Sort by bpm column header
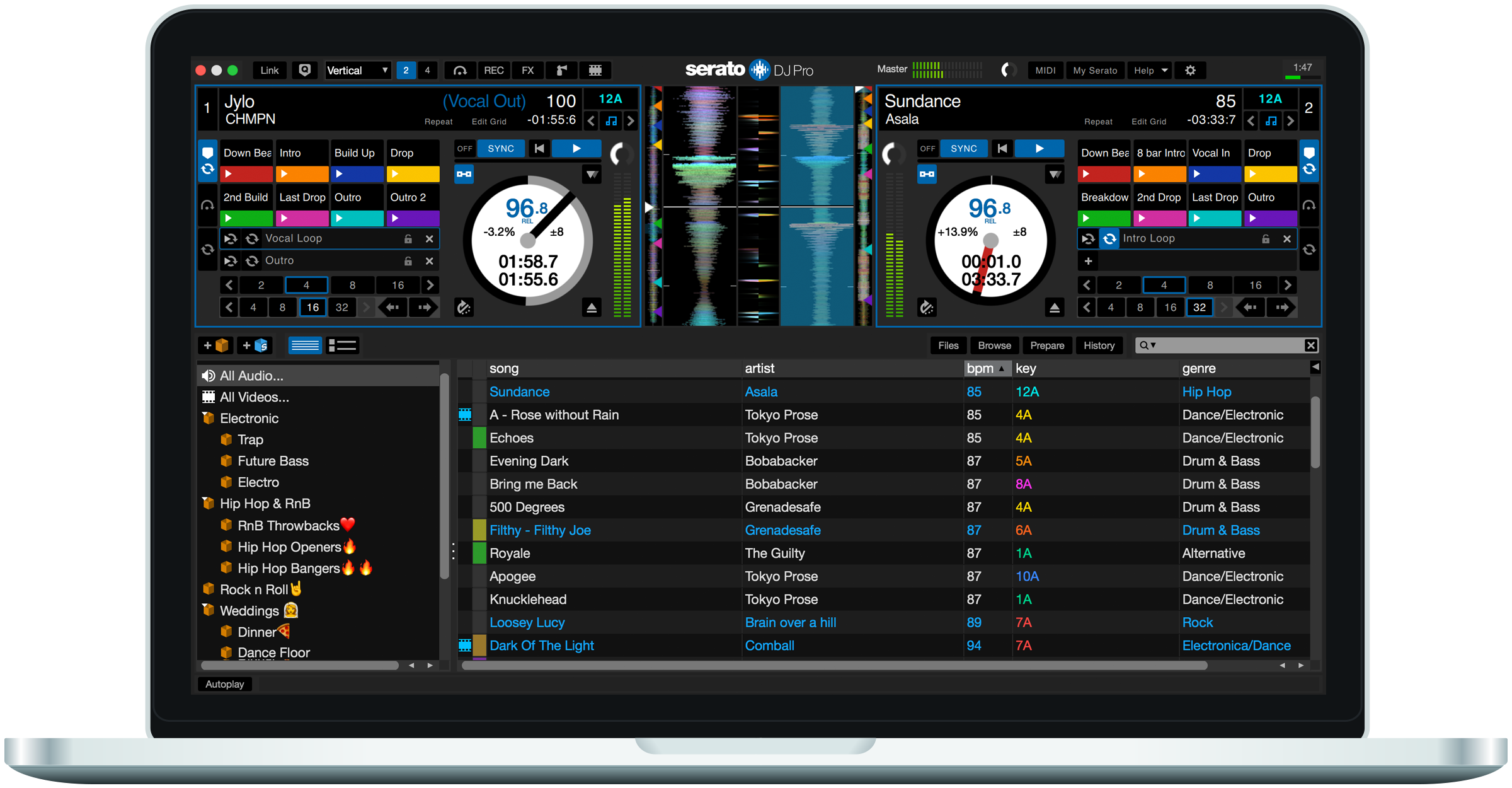 click(987, 368)
